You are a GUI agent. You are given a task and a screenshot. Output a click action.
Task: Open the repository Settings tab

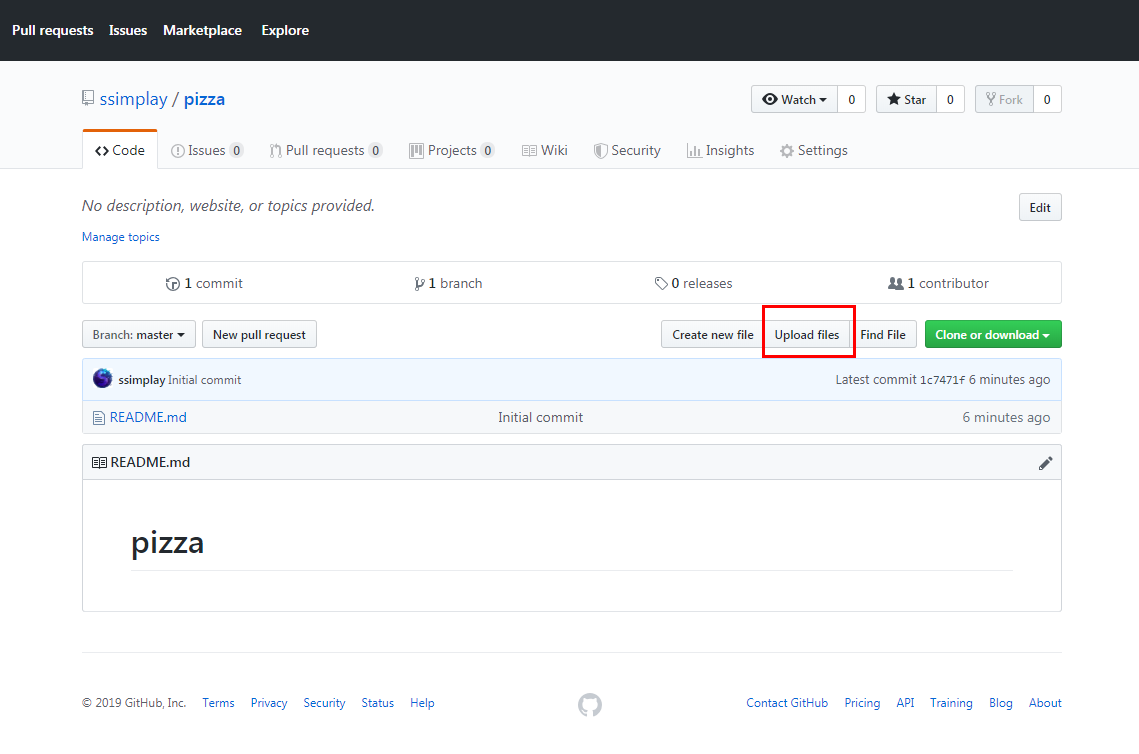pos(814,150)
